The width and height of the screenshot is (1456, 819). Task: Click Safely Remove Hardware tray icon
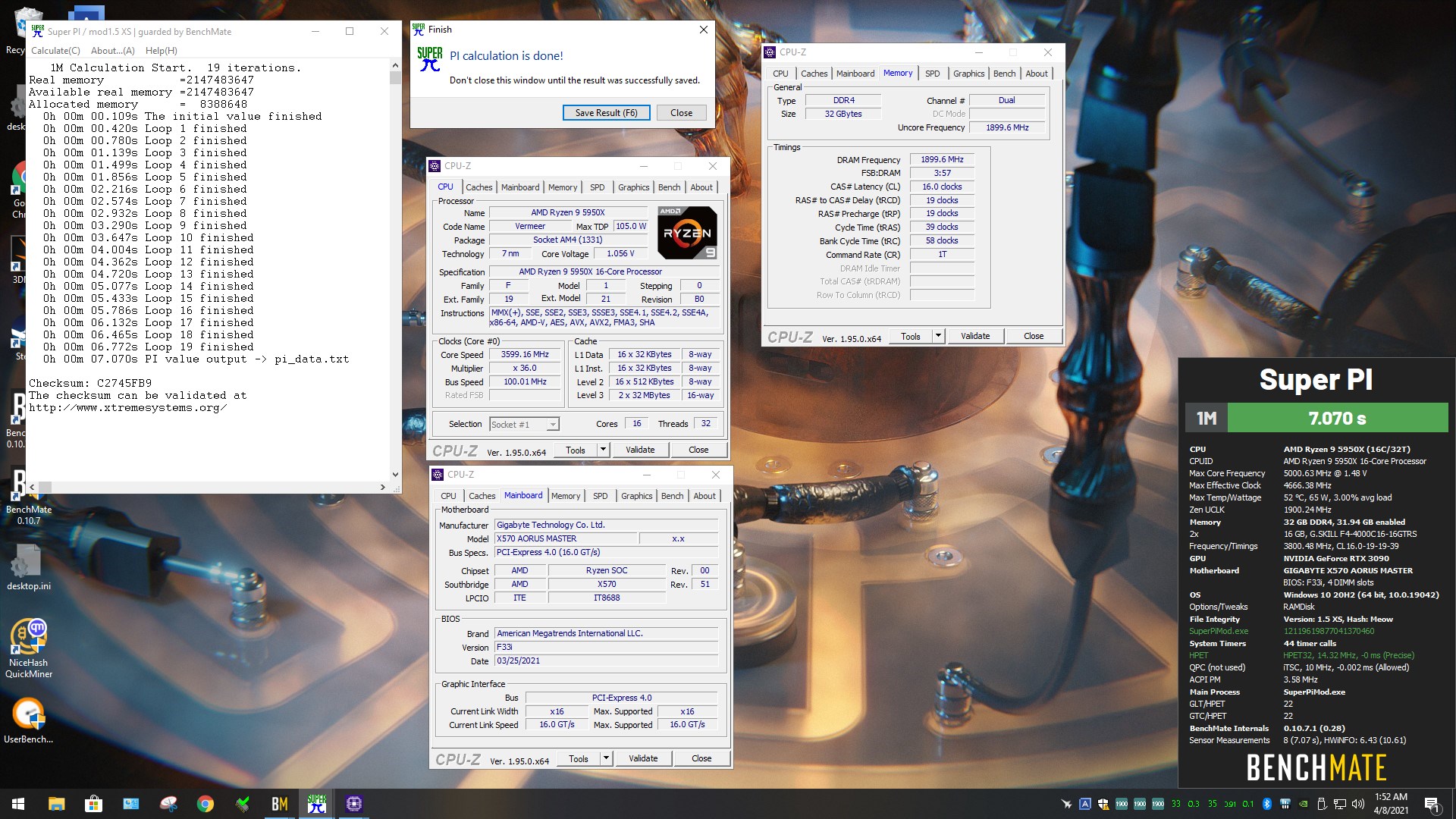[1322, 804]
